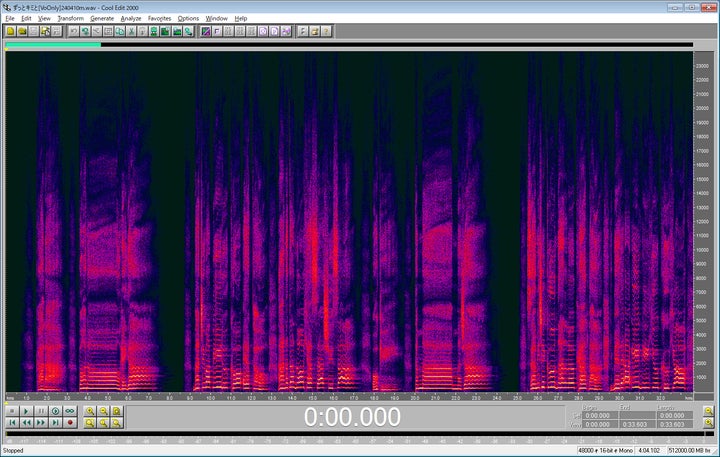
Task: Click the Zoom to Left of Selection icon
Action: [x=104, y=423]
